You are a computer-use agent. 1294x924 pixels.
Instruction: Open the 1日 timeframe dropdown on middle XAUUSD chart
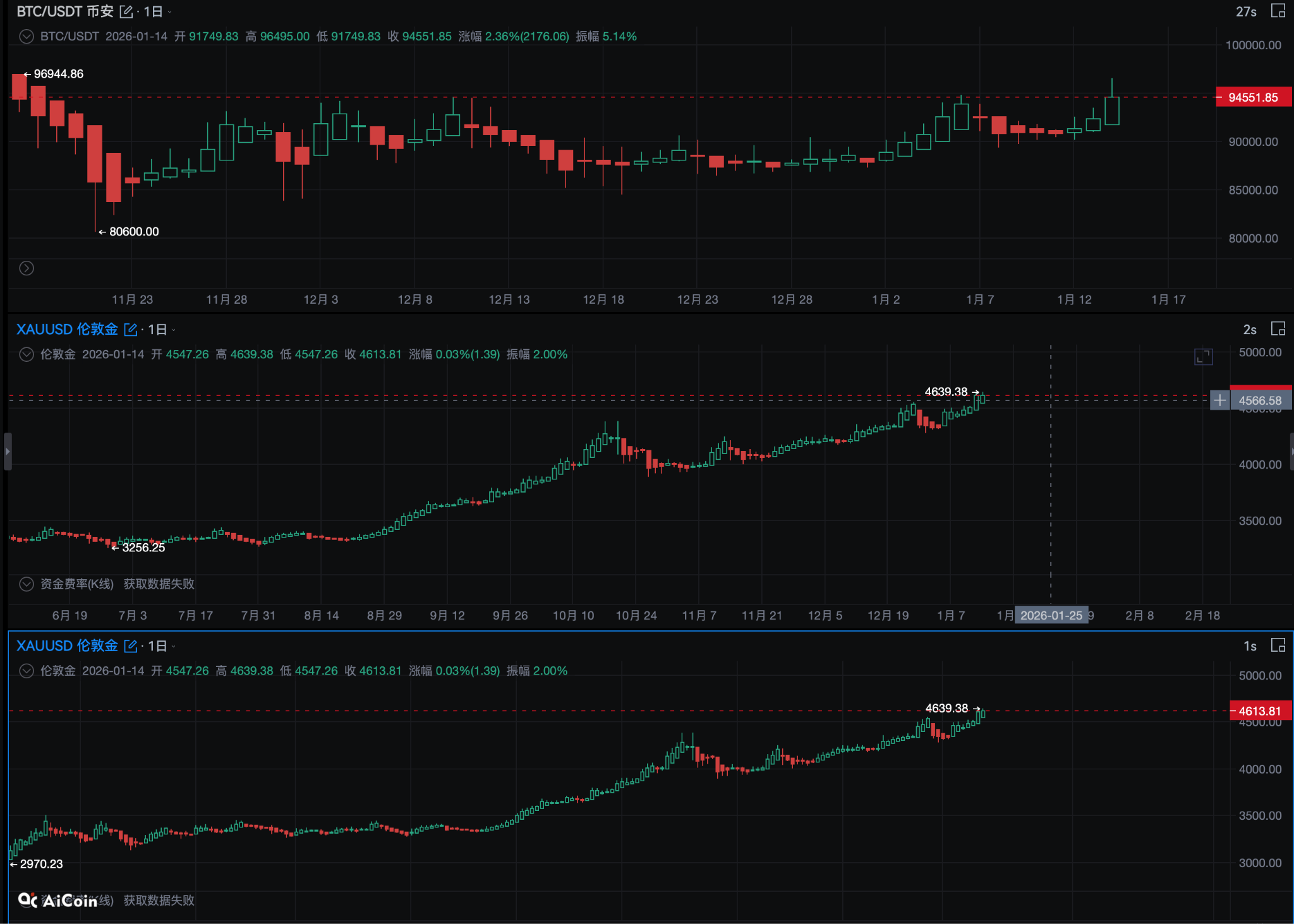pyautogui.click(x=159, y=329)
